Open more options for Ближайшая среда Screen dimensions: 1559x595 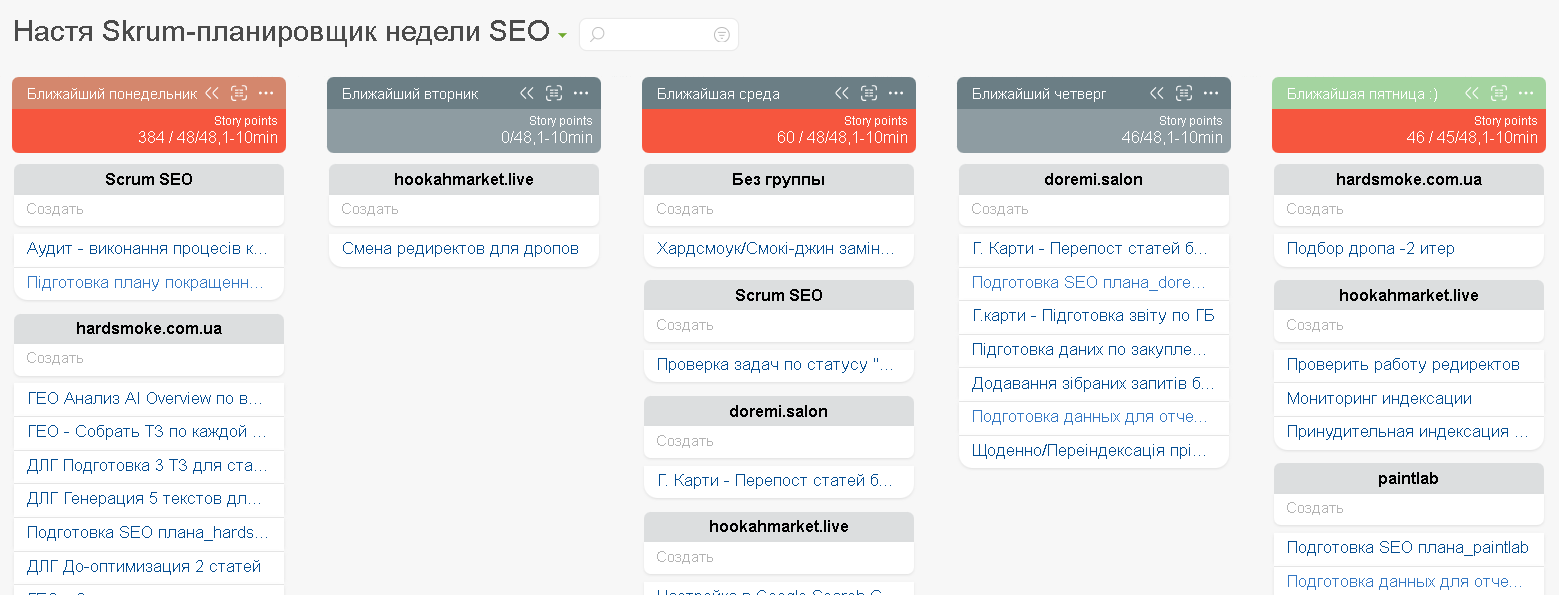tap(896, 93)
